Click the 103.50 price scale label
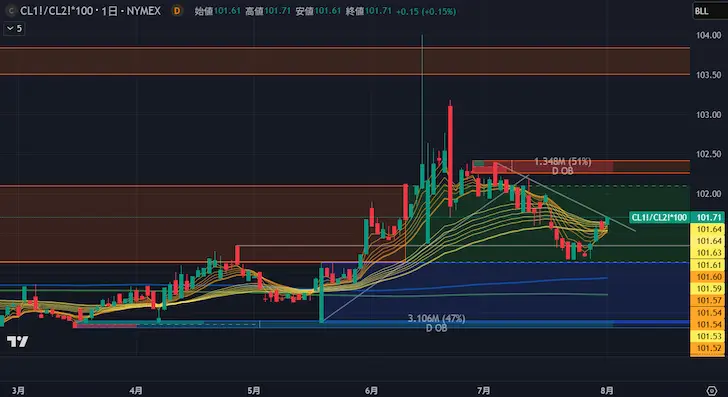 [x=708, y=75]
